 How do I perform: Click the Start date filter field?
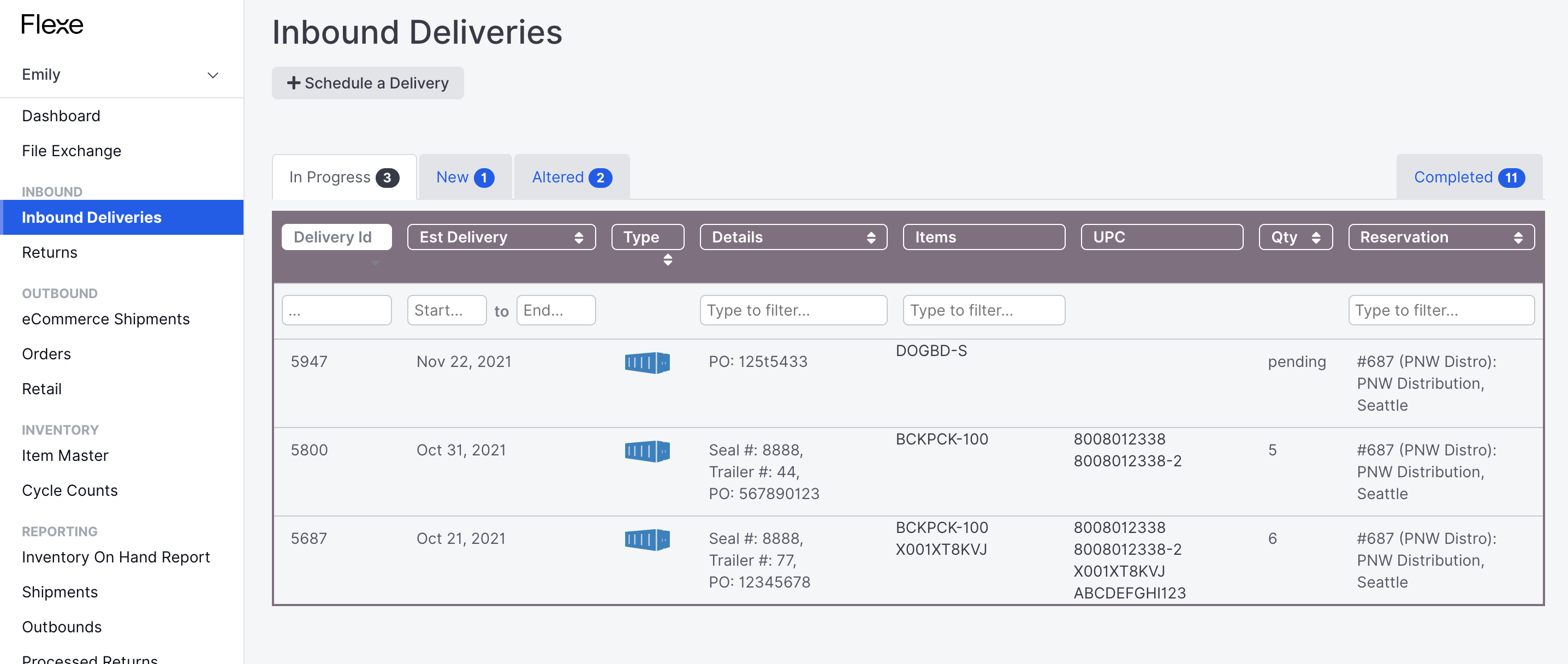tap(446, 310)
